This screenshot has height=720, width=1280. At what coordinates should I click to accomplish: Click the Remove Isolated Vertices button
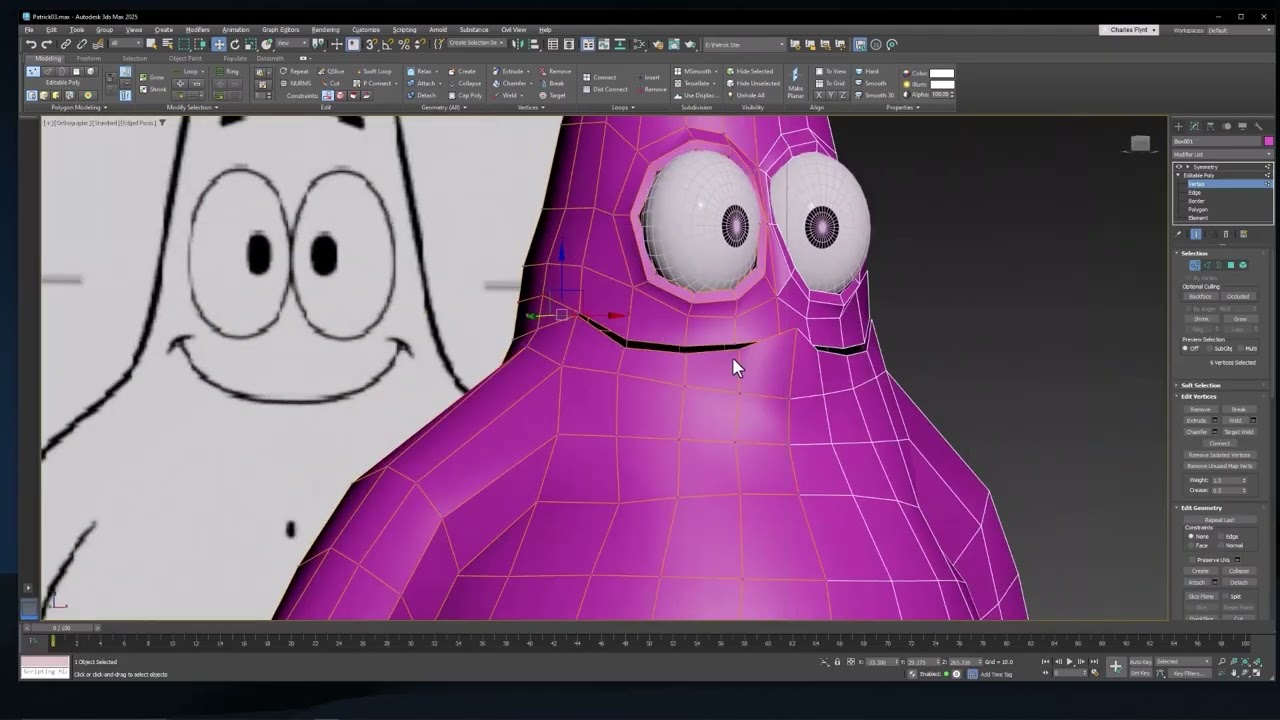point(1220,455)
